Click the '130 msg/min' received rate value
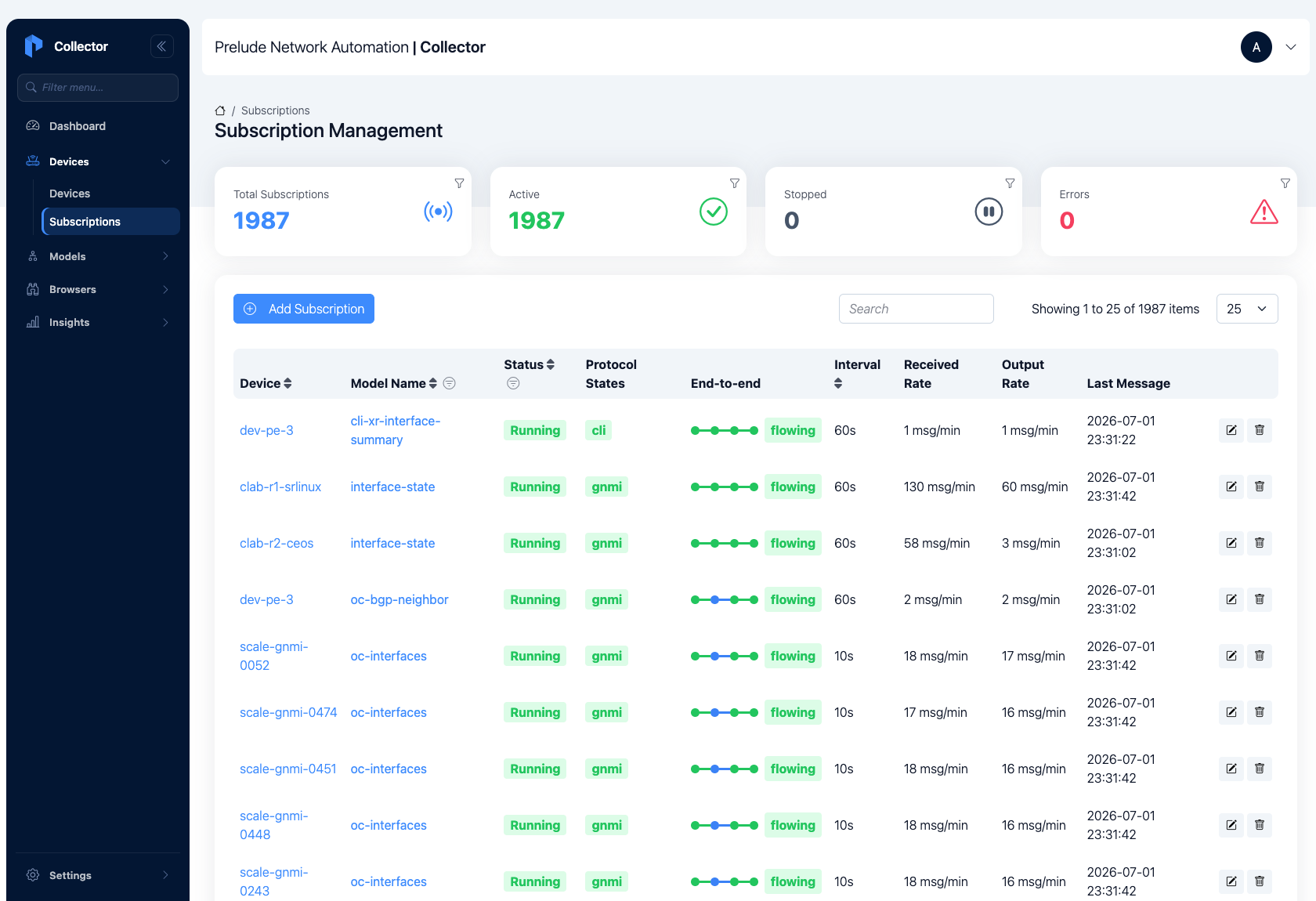The image size is (1316, 901). point(939,487)
